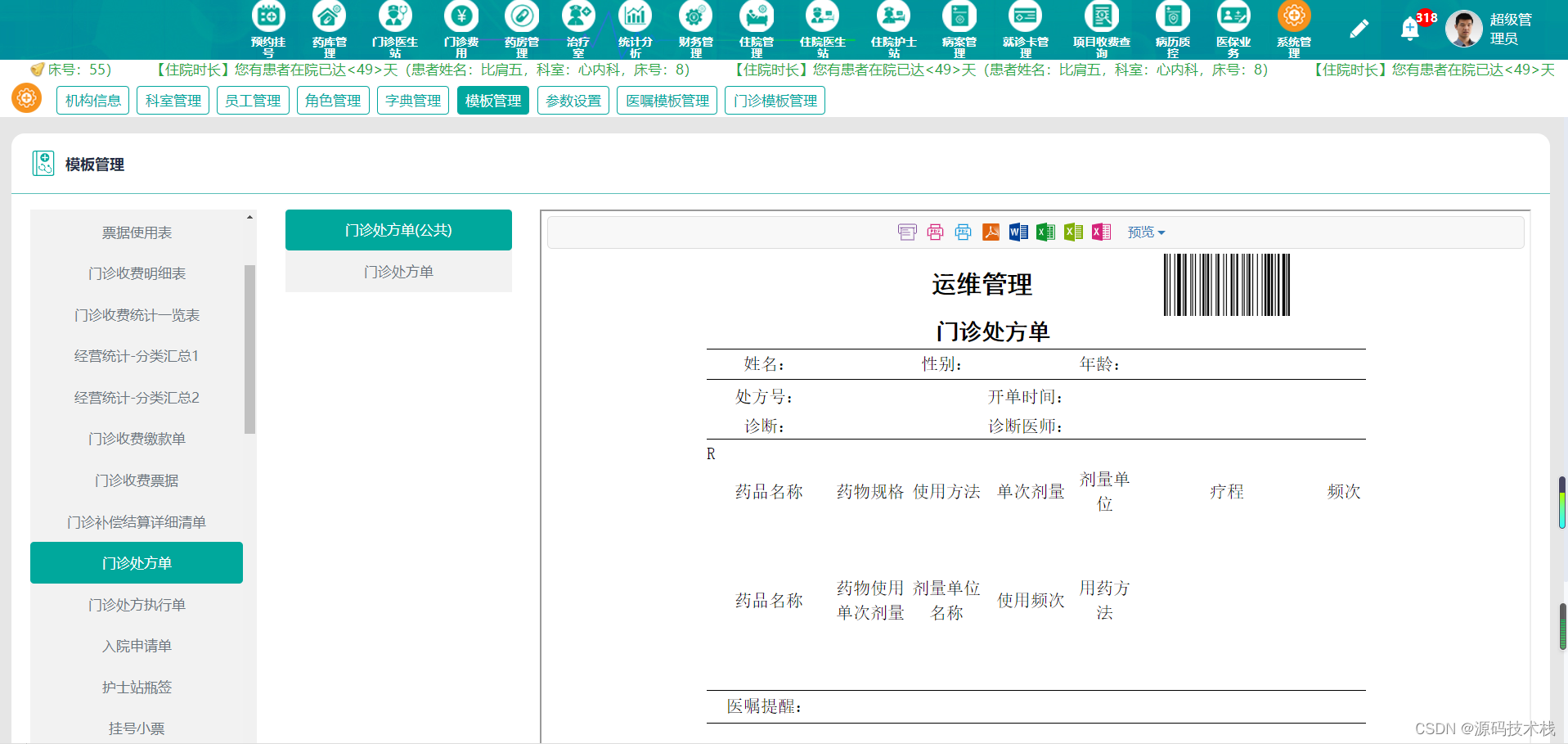1568x744 pixels.
Task: Switch to the 医嘱模板管理 tab
Action: pos(667,100)
